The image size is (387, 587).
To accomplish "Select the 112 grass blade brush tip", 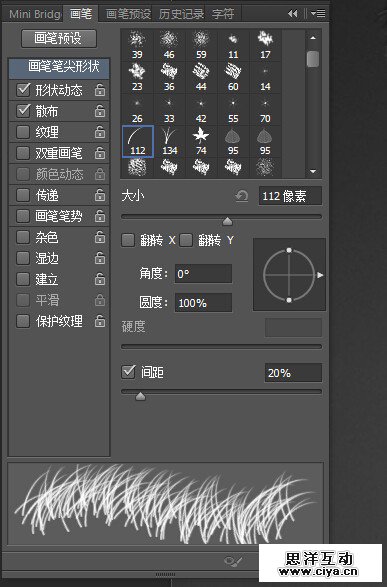I will click(x=138, y=142).
